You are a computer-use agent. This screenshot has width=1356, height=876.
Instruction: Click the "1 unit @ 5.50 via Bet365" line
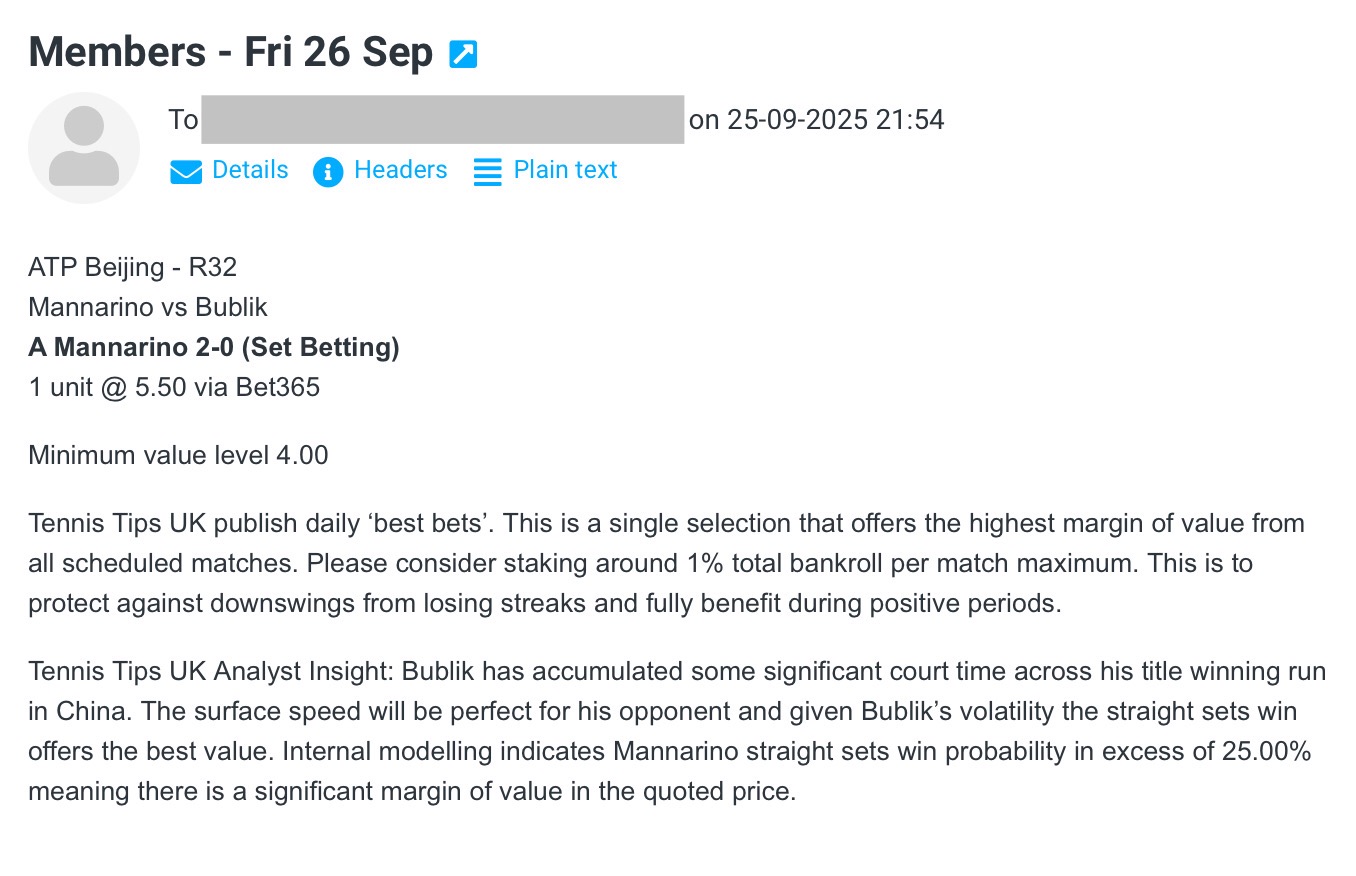click(174, 387)
